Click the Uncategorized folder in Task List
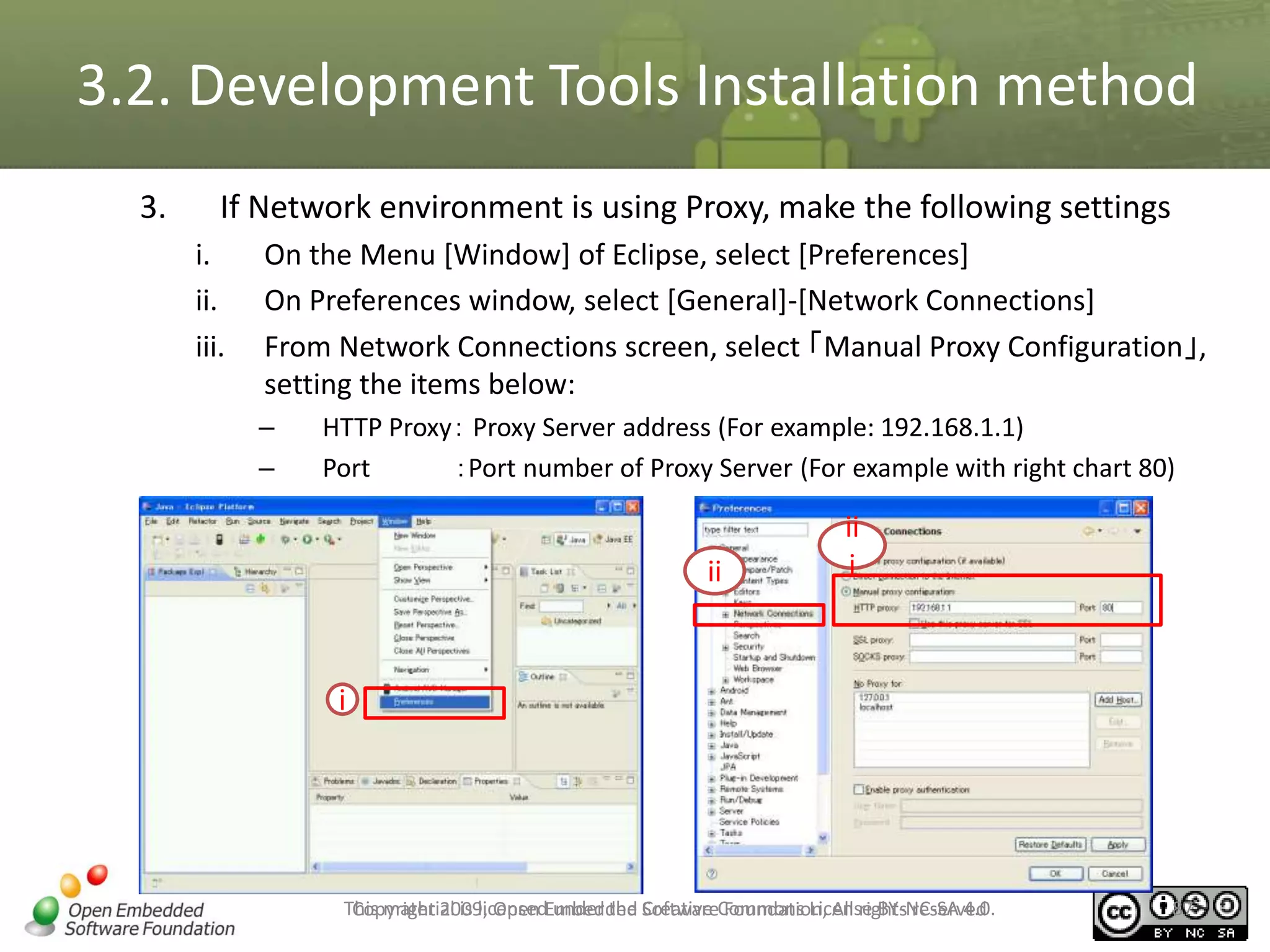The width and height of the screenshot is (1270, 952). [x=572, y=620]
